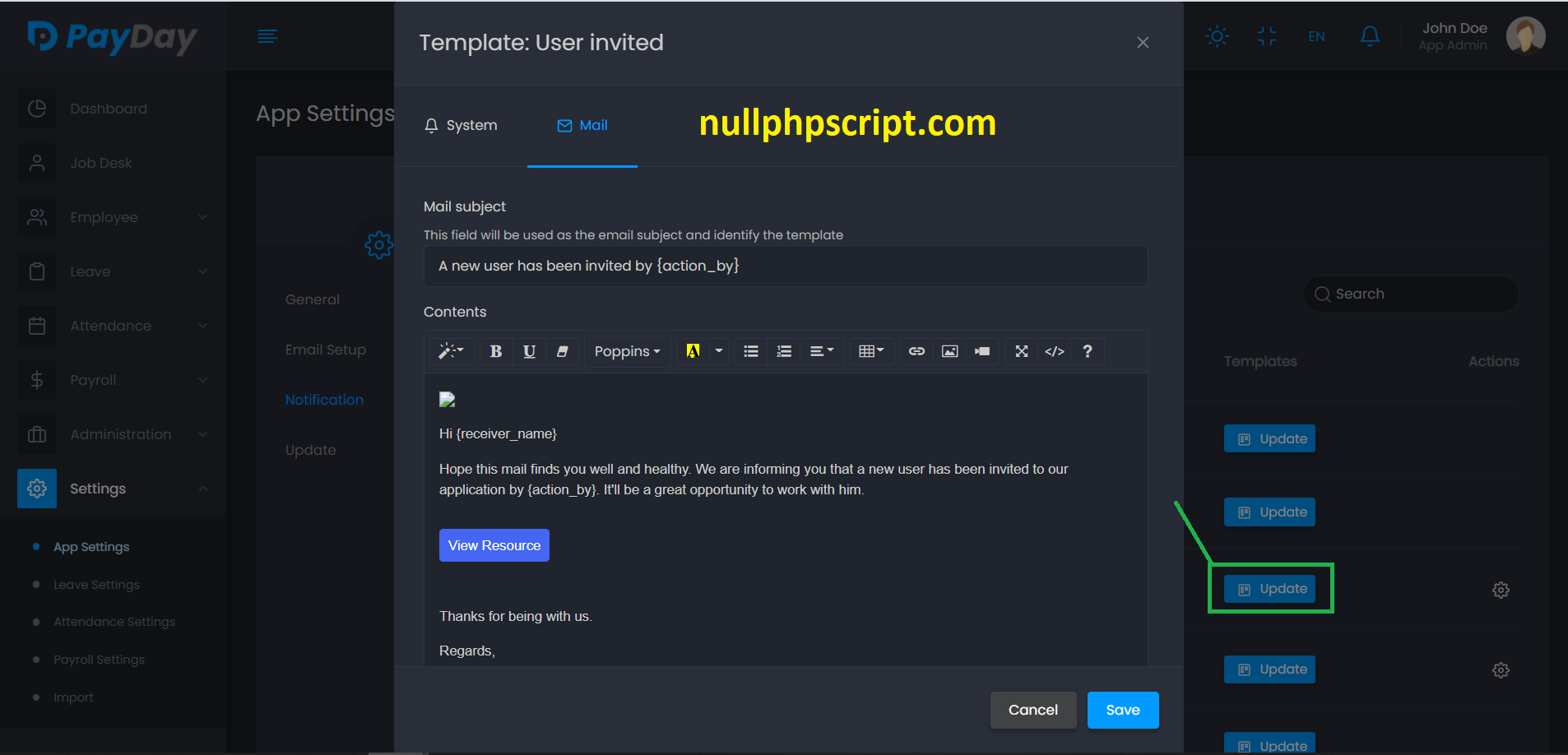This screenshot has width=1568, height=755.
Task: Open the notifications bell in header
Action: click(x=1369, y=36)
